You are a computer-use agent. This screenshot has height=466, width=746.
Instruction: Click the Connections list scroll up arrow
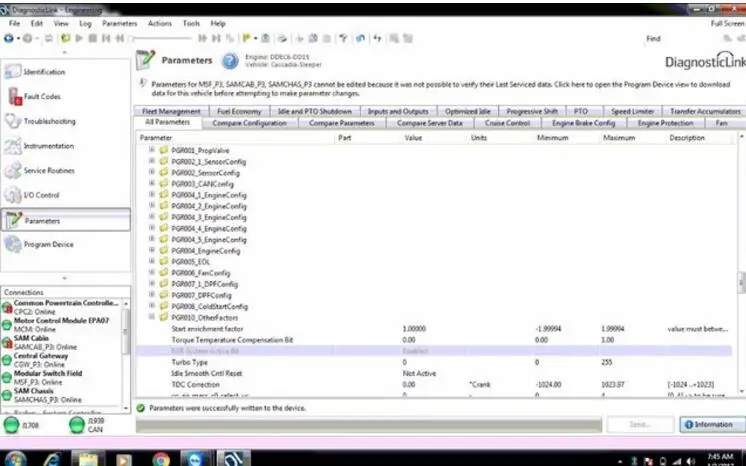(126, 303)
